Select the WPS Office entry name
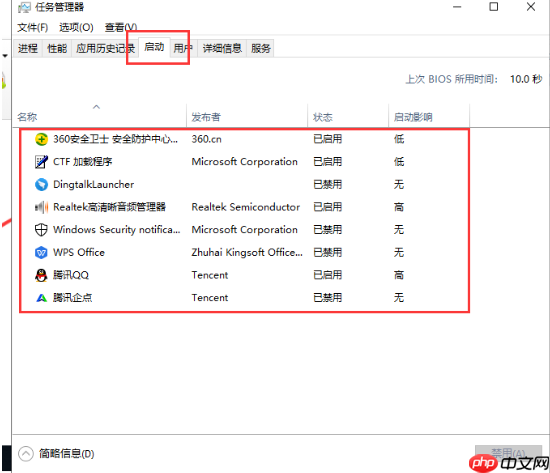Screen dimensions: 550x473 79,252
